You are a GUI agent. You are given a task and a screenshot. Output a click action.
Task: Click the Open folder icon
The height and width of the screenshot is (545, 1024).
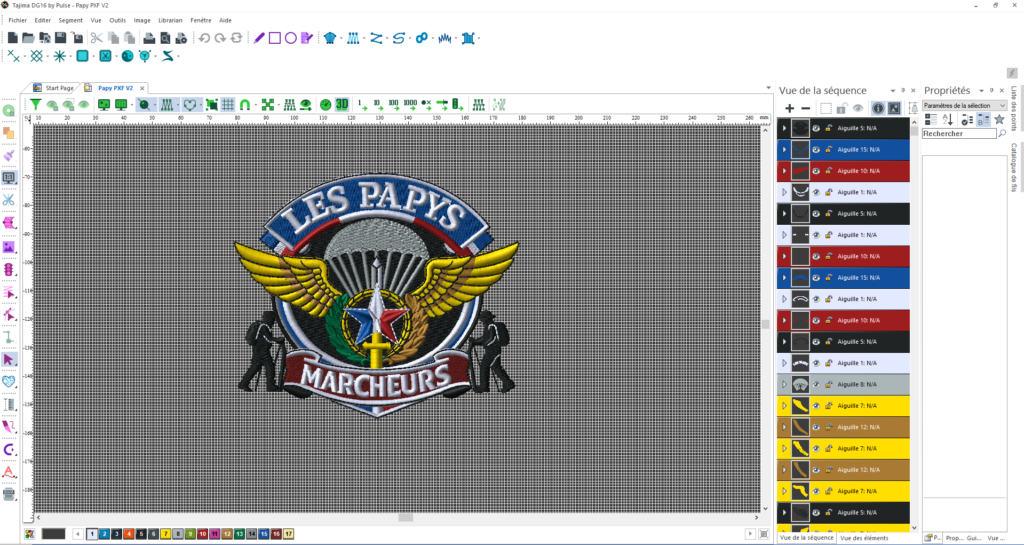click(28, 39)
